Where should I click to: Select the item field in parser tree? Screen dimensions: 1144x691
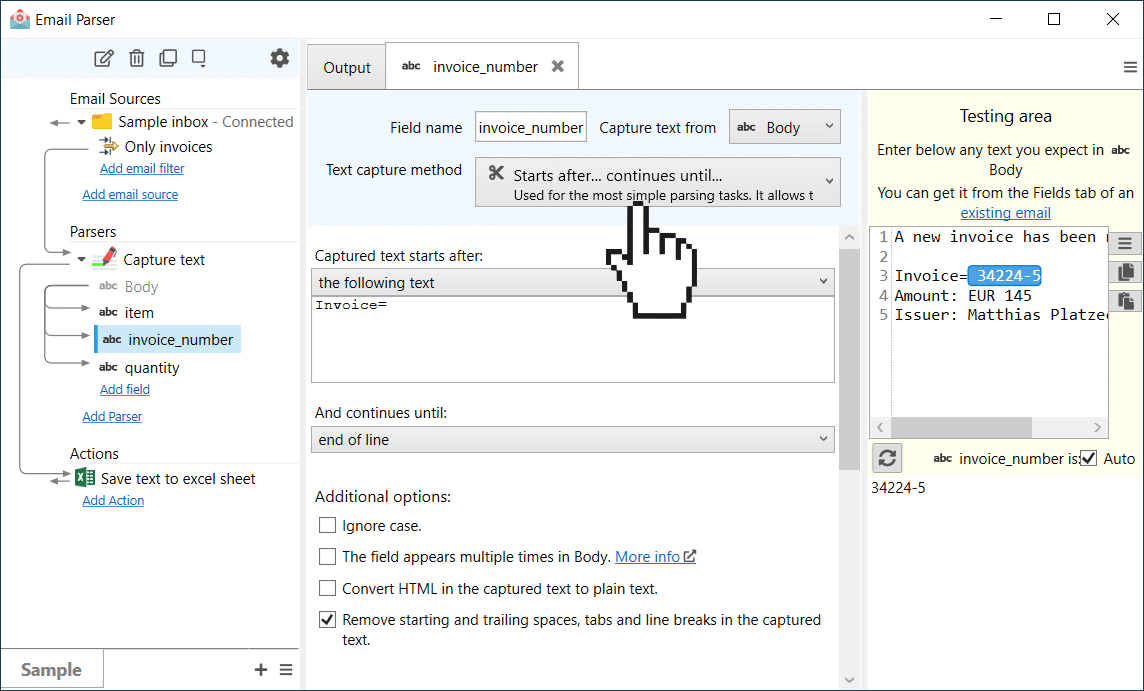coord(126,312)
